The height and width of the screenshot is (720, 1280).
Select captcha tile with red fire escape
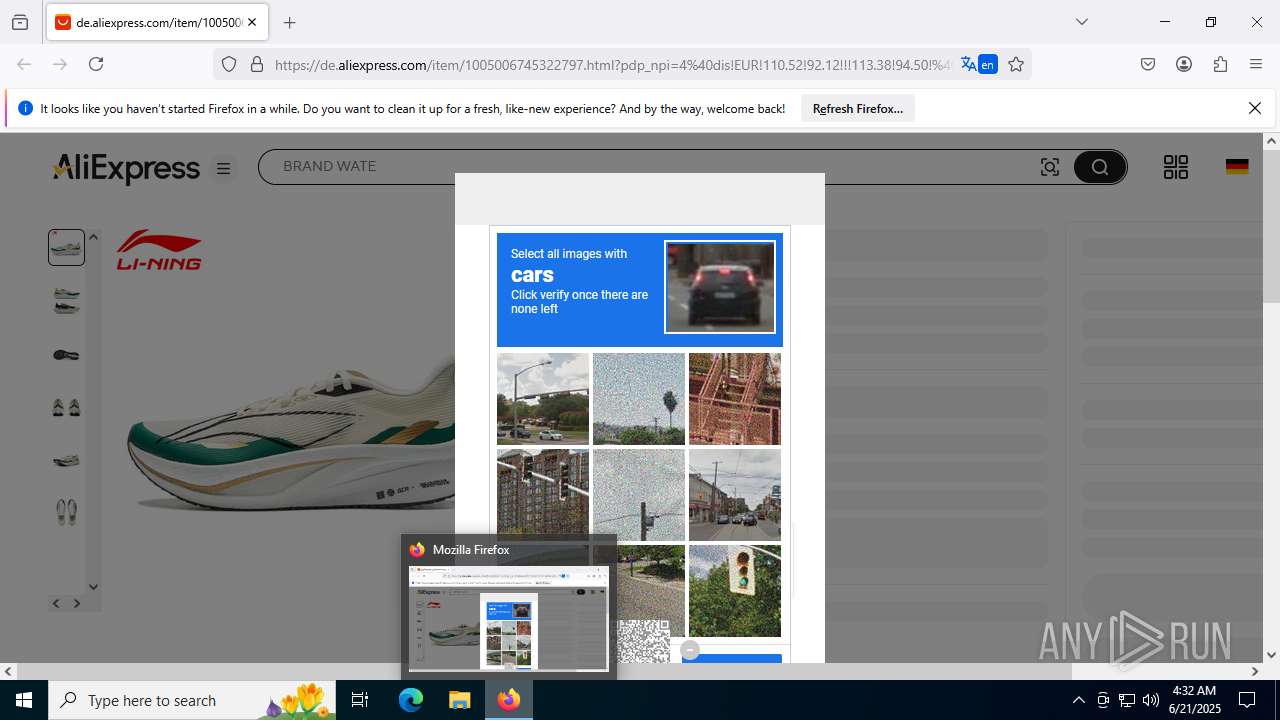pos(735,399)
